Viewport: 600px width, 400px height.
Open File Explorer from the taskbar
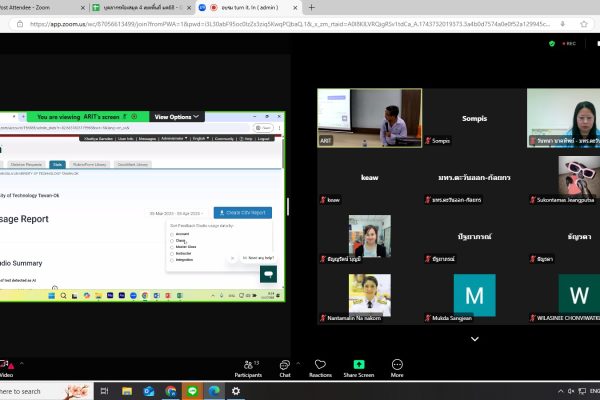pyautogui.click(x=127, y=391)
